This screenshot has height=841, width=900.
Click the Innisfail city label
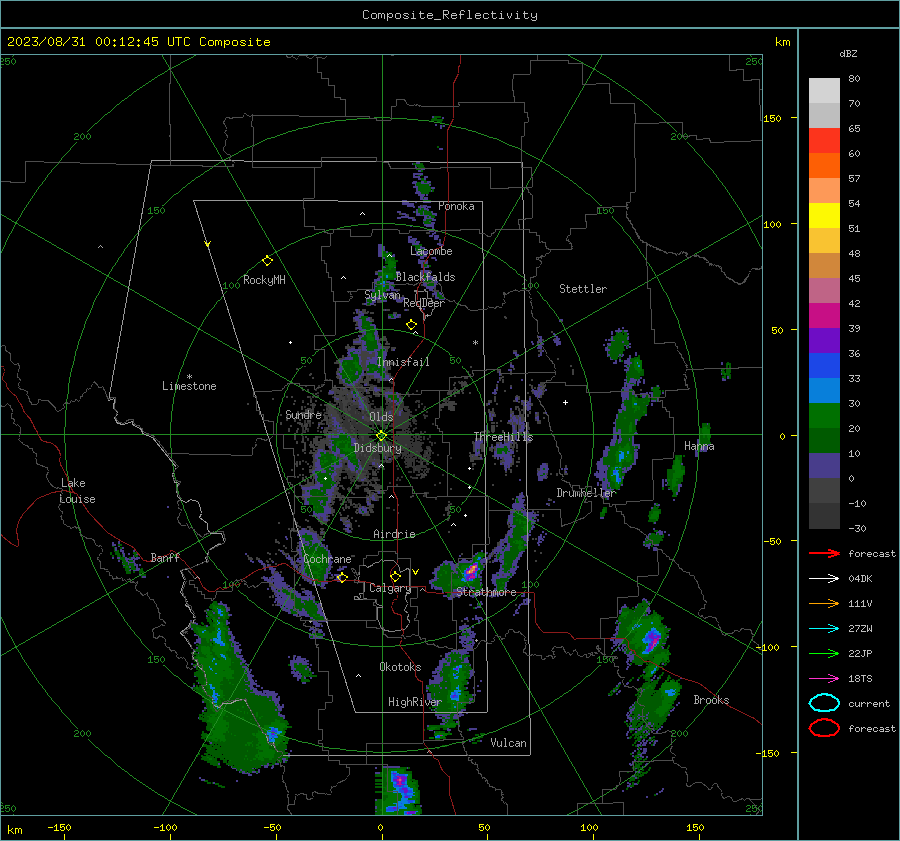click(x=403, y=362)
